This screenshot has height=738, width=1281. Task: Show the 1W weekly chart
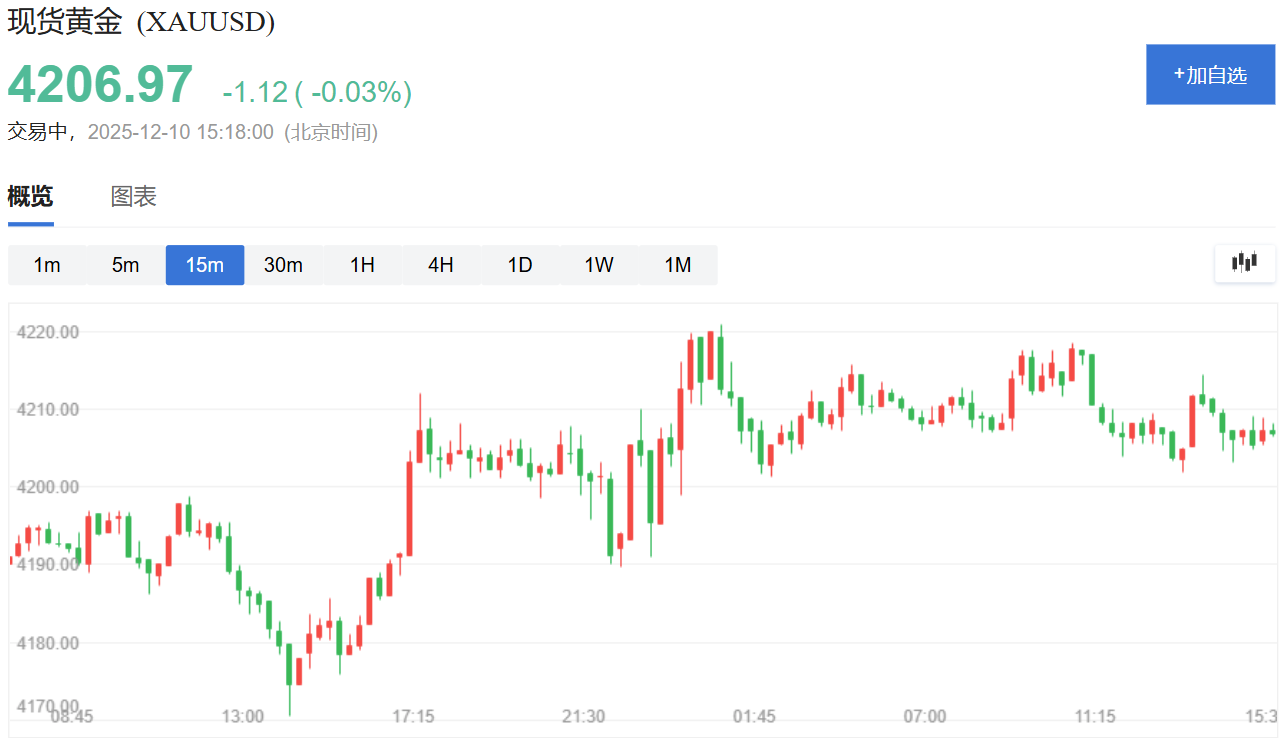coord(599,265)
